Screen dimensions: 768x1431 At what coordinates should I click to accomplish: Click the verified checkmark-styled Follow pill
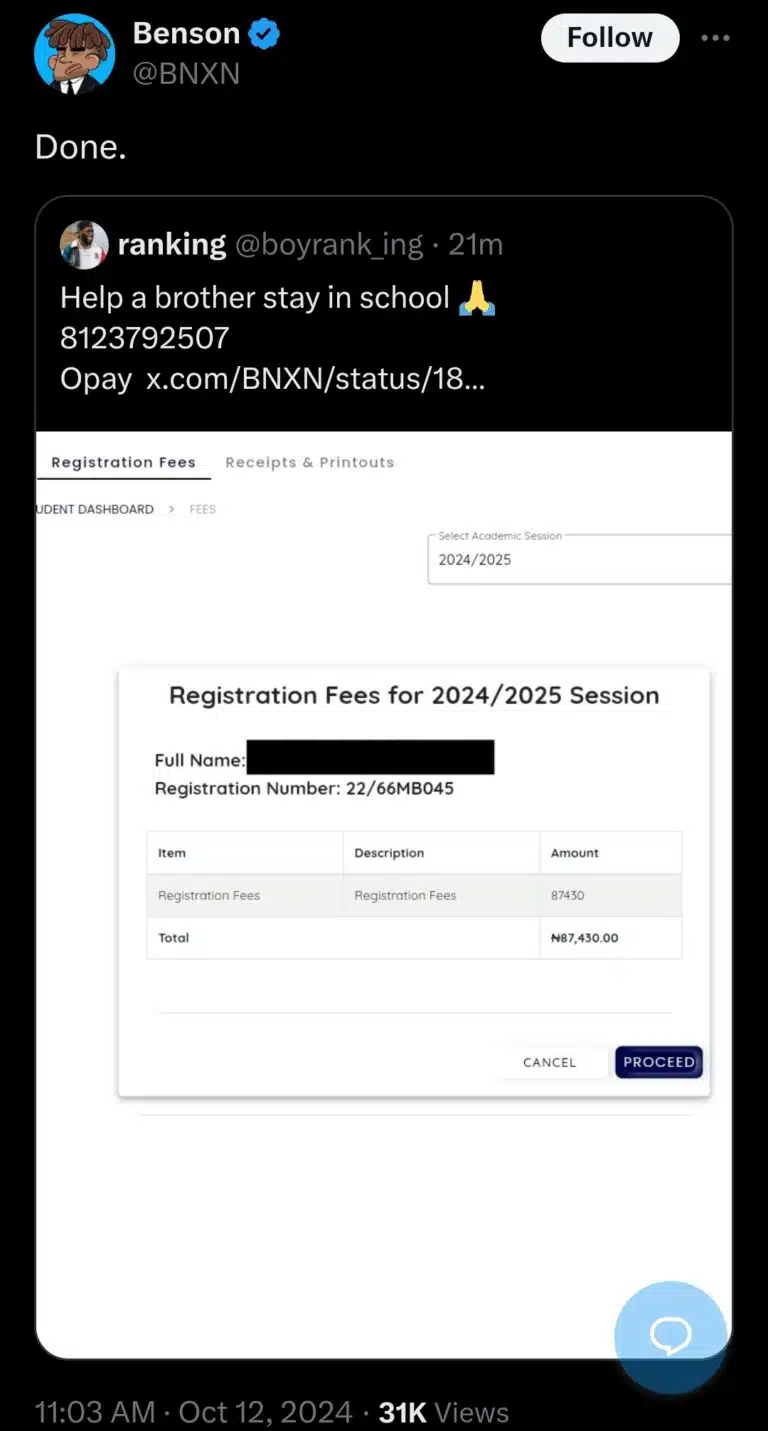click(609, 37)
